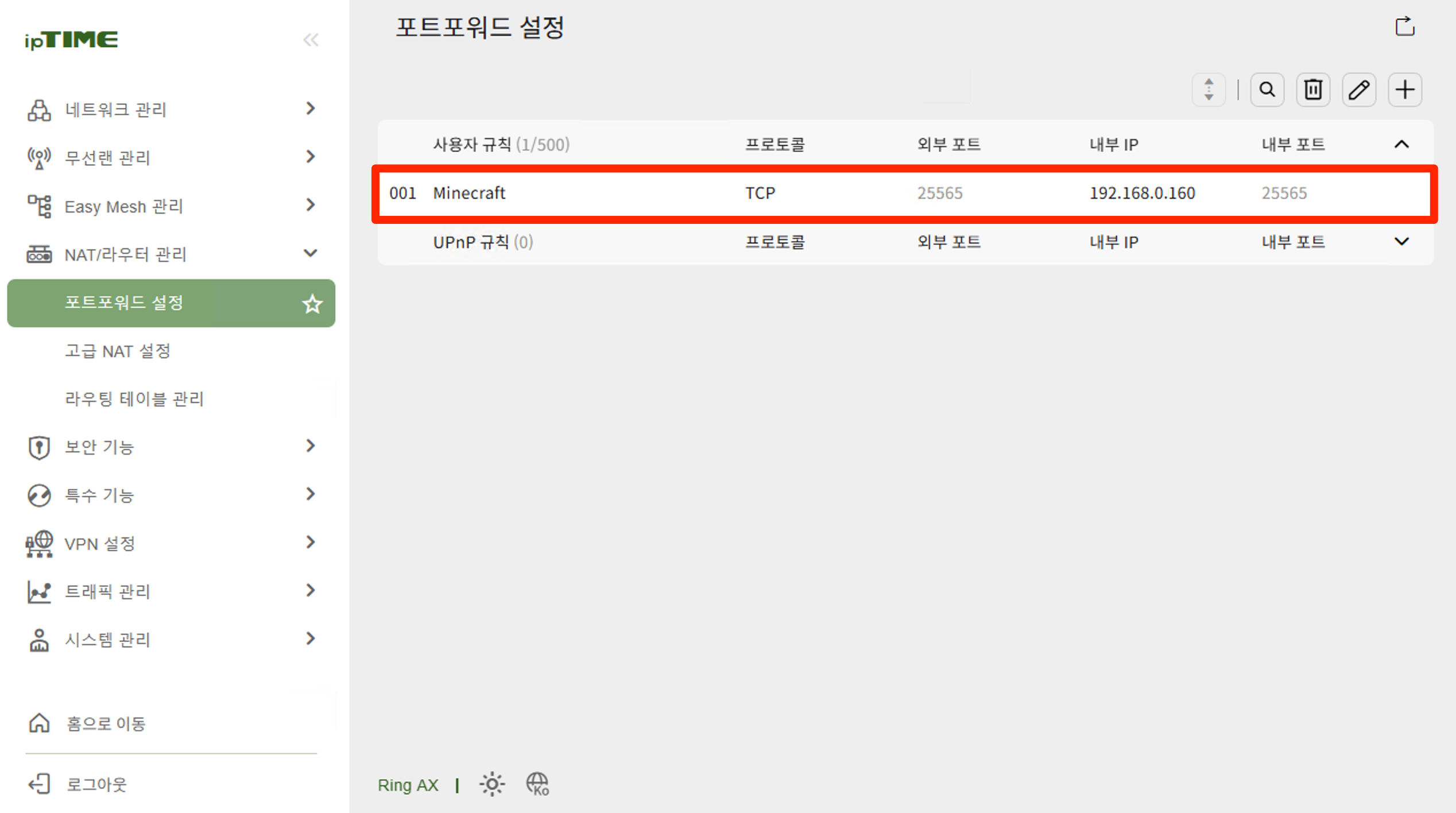Expand 네트워크 관리 chevron
Image resolution: width=1456 pixels, height=813 pixels.
311,109
